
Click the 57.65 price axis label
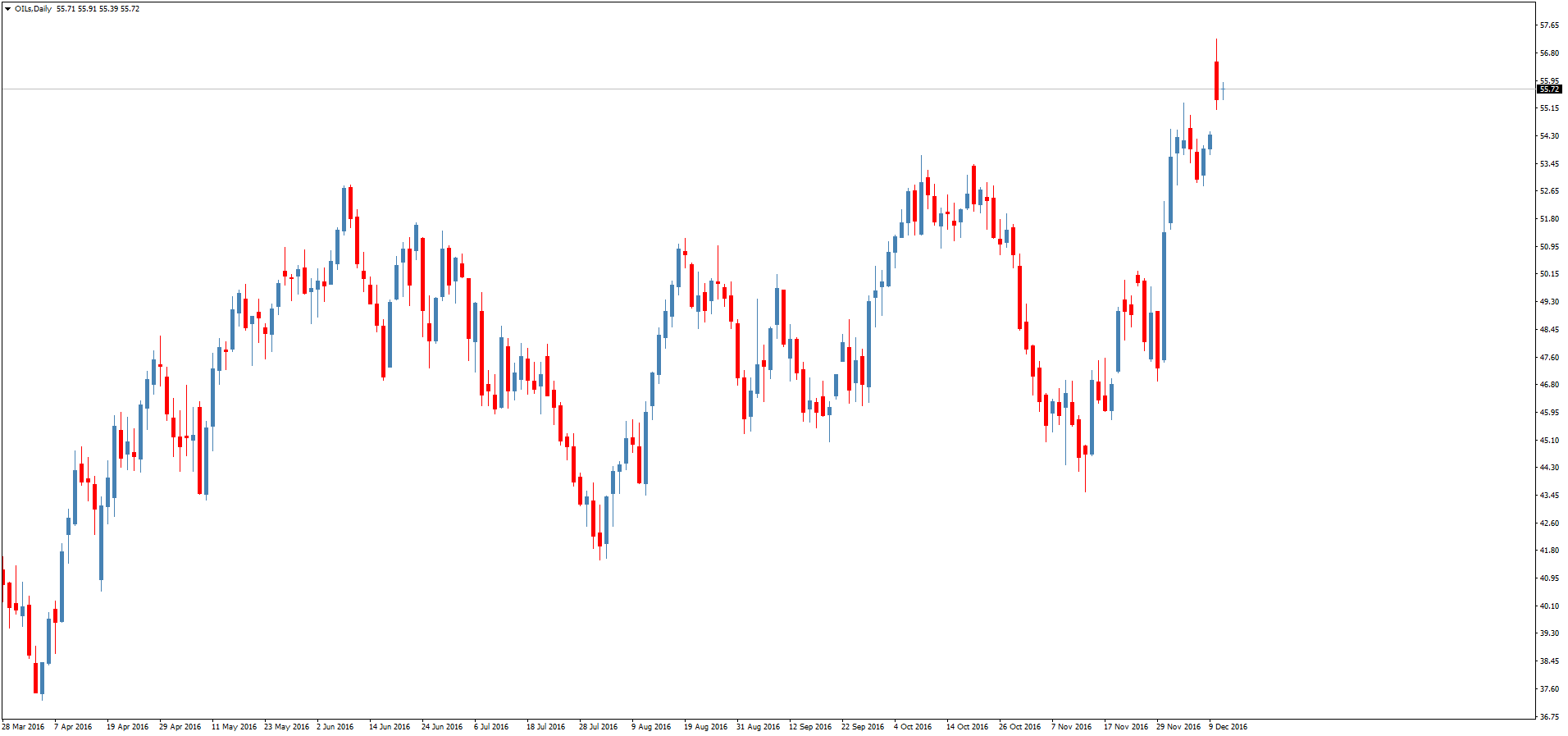(1549, 25)
